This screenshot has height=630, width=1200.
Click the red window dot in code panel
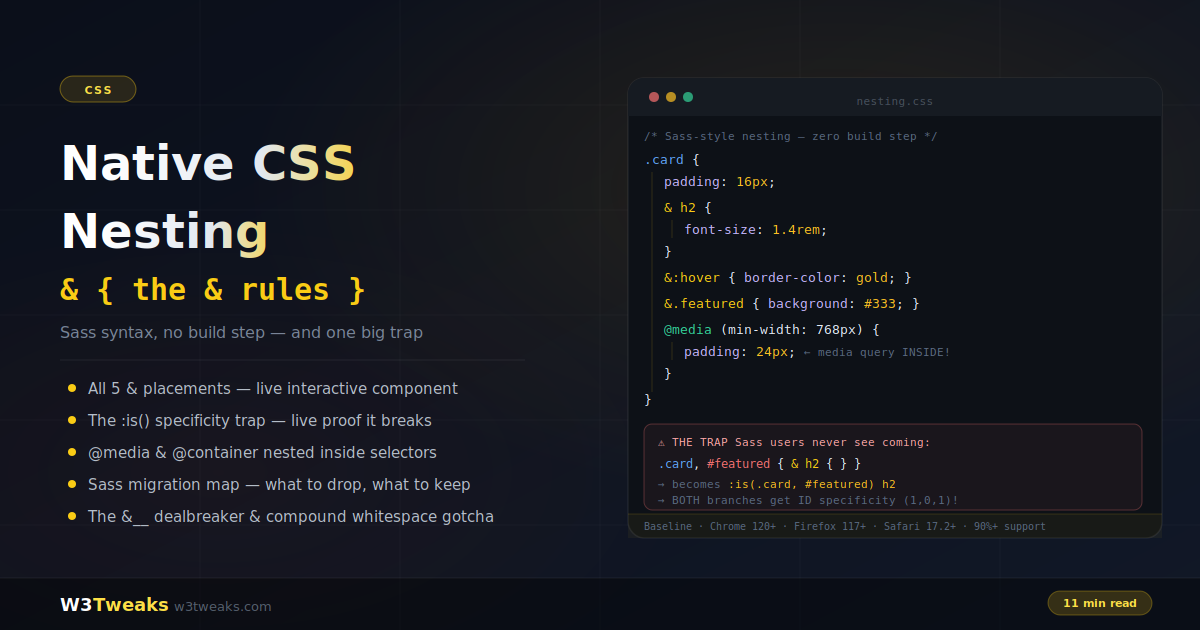point(654,97)
